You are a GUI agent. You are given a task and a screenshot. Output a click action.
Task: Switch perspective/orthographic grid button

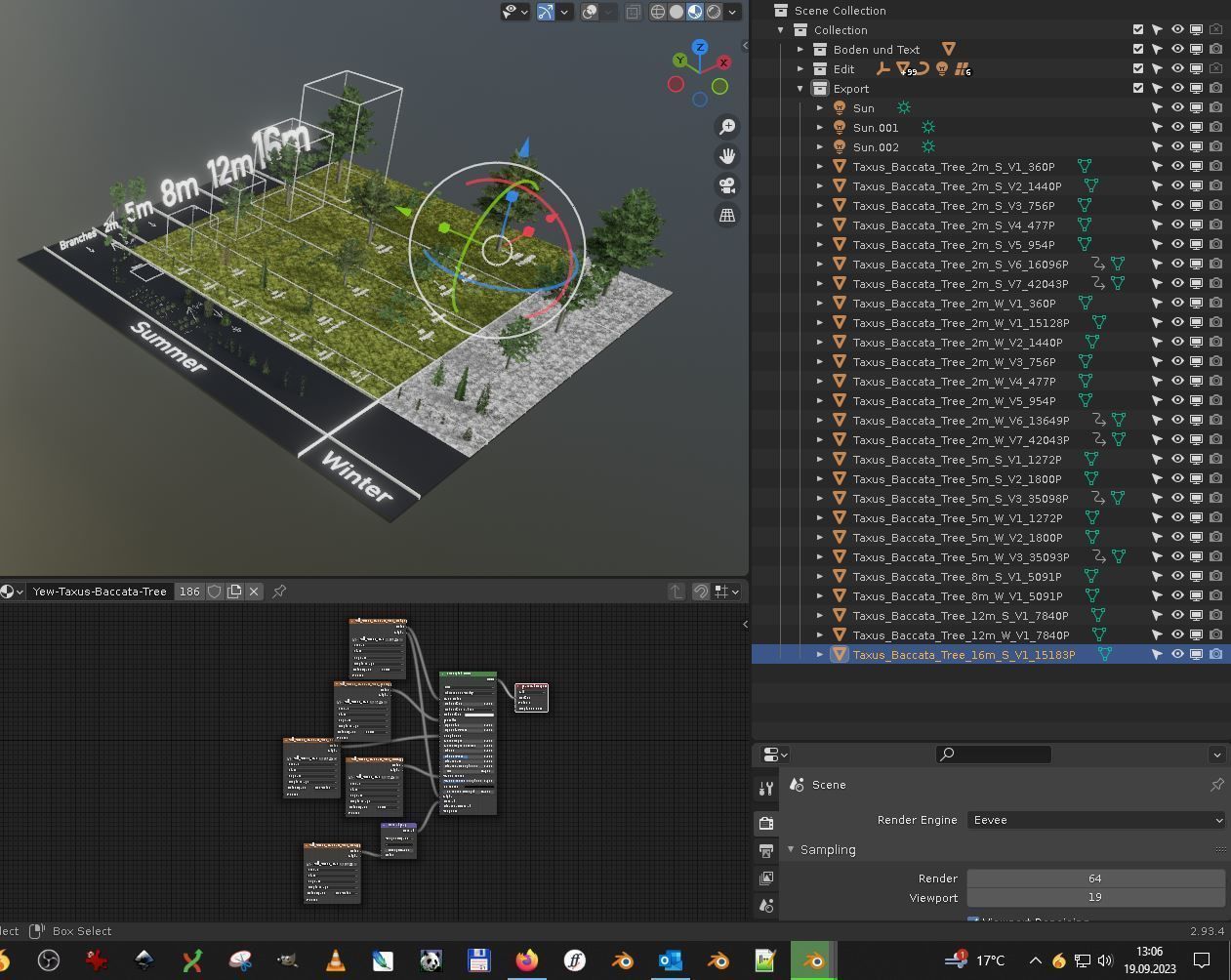(727, 215)
